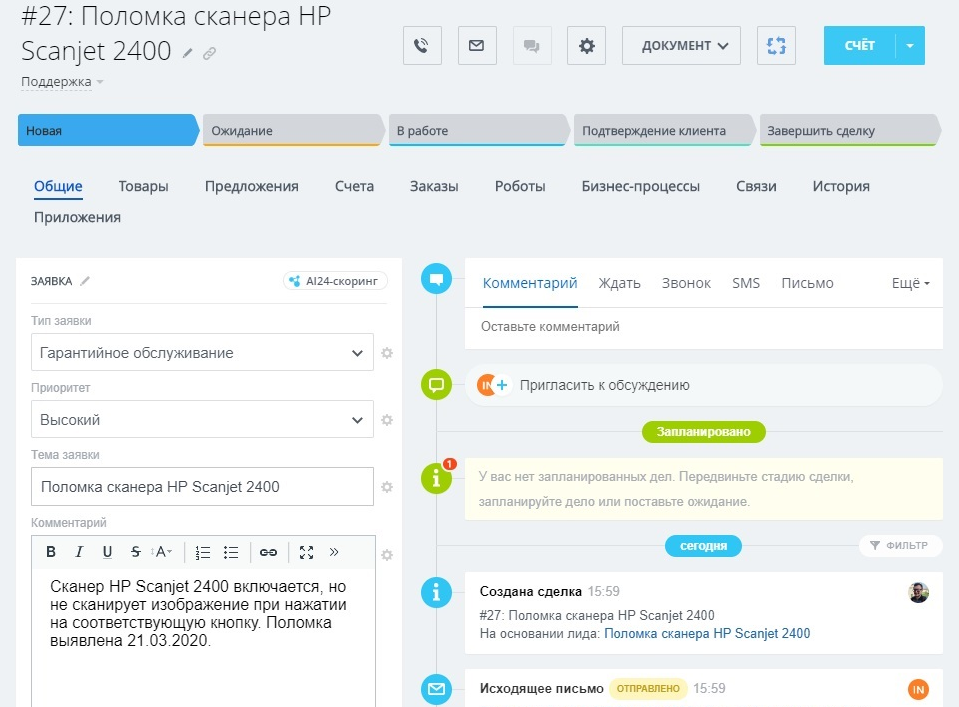959x707 pixels.
Task: Expand СЧЁТ button dropdown arrow
Action: pos(910,45)
